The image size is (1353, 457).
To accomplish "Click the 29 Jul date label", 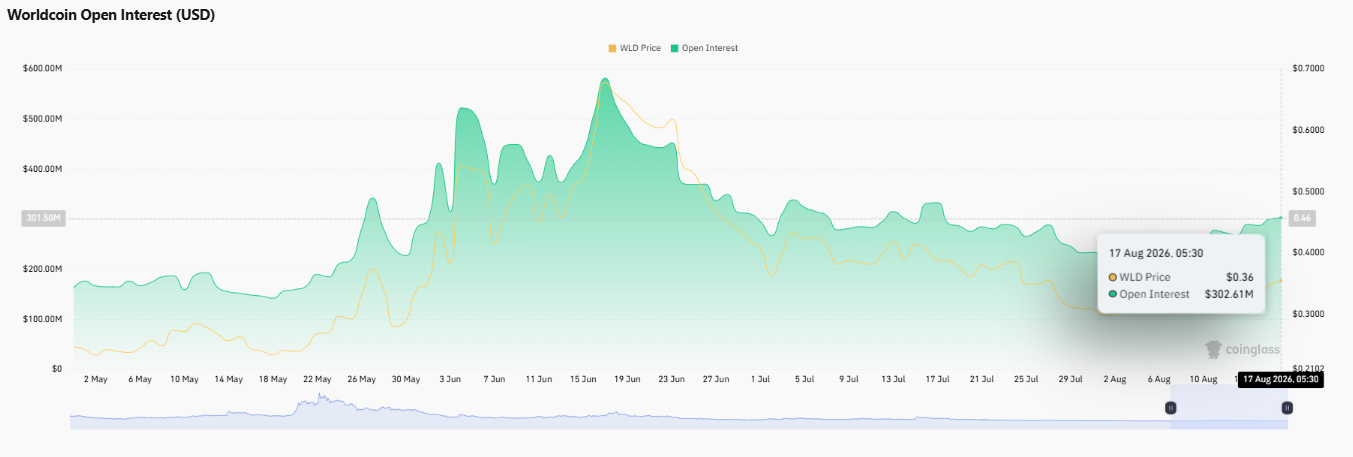I will point(1070,380).
